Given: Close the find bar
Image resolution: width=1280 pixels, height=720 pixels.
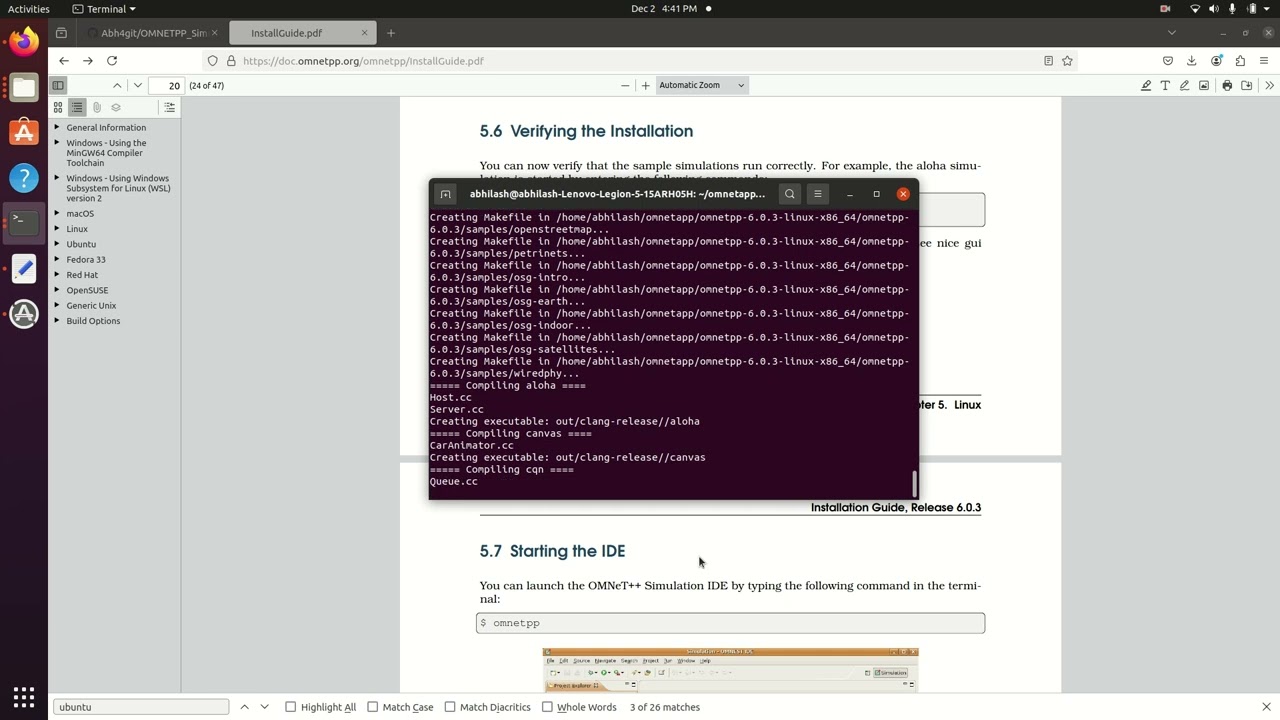Looking at the screenshot, I should coord(1266,707).
